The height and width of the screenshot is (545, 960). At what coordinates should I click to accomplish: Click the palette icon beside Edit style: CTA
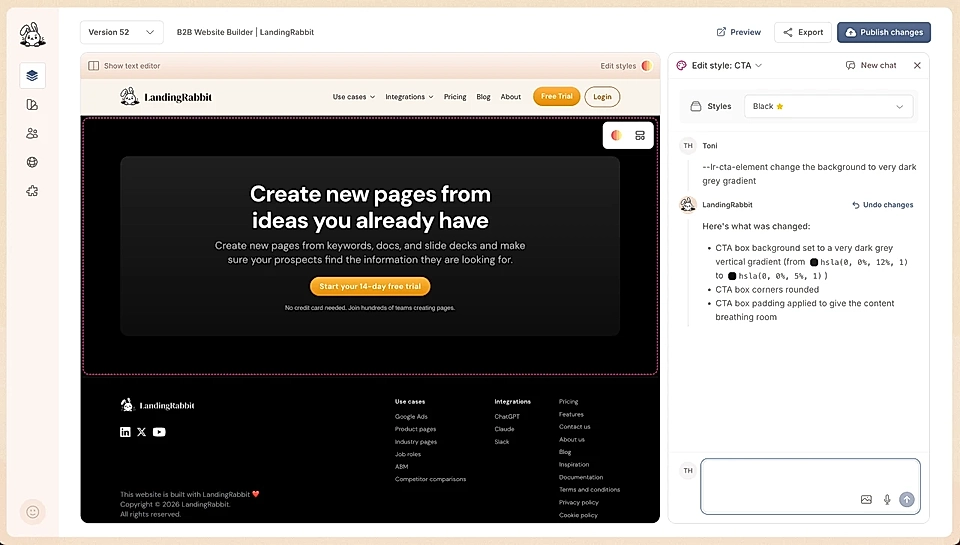pyautogui.click(x=681, y=66)
